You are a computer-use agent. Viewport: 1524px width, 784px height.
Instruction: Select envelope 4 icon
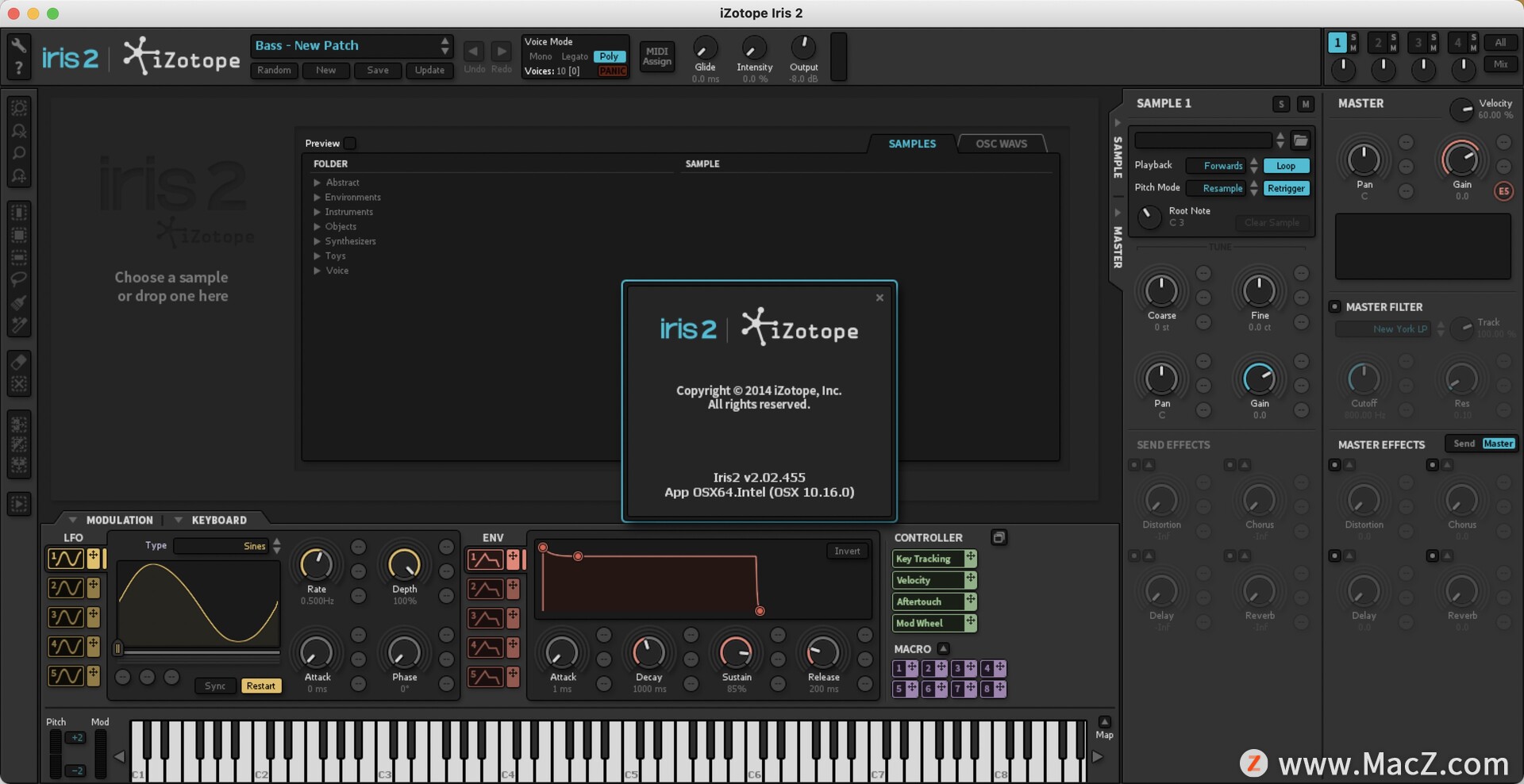[x=485, y=648]
